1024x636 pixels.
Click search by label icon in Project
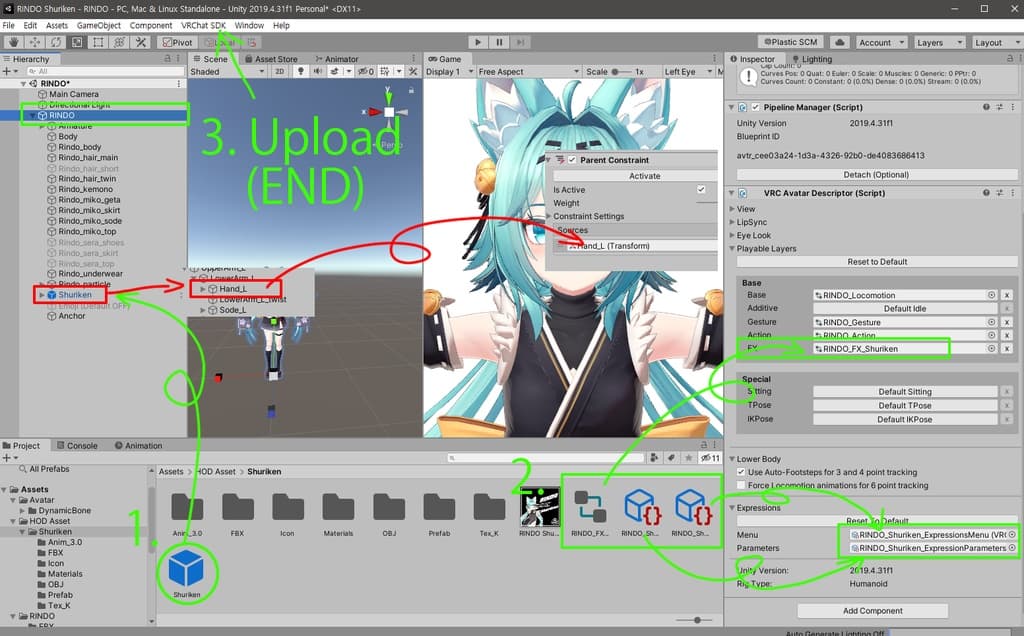click(671, 458)
